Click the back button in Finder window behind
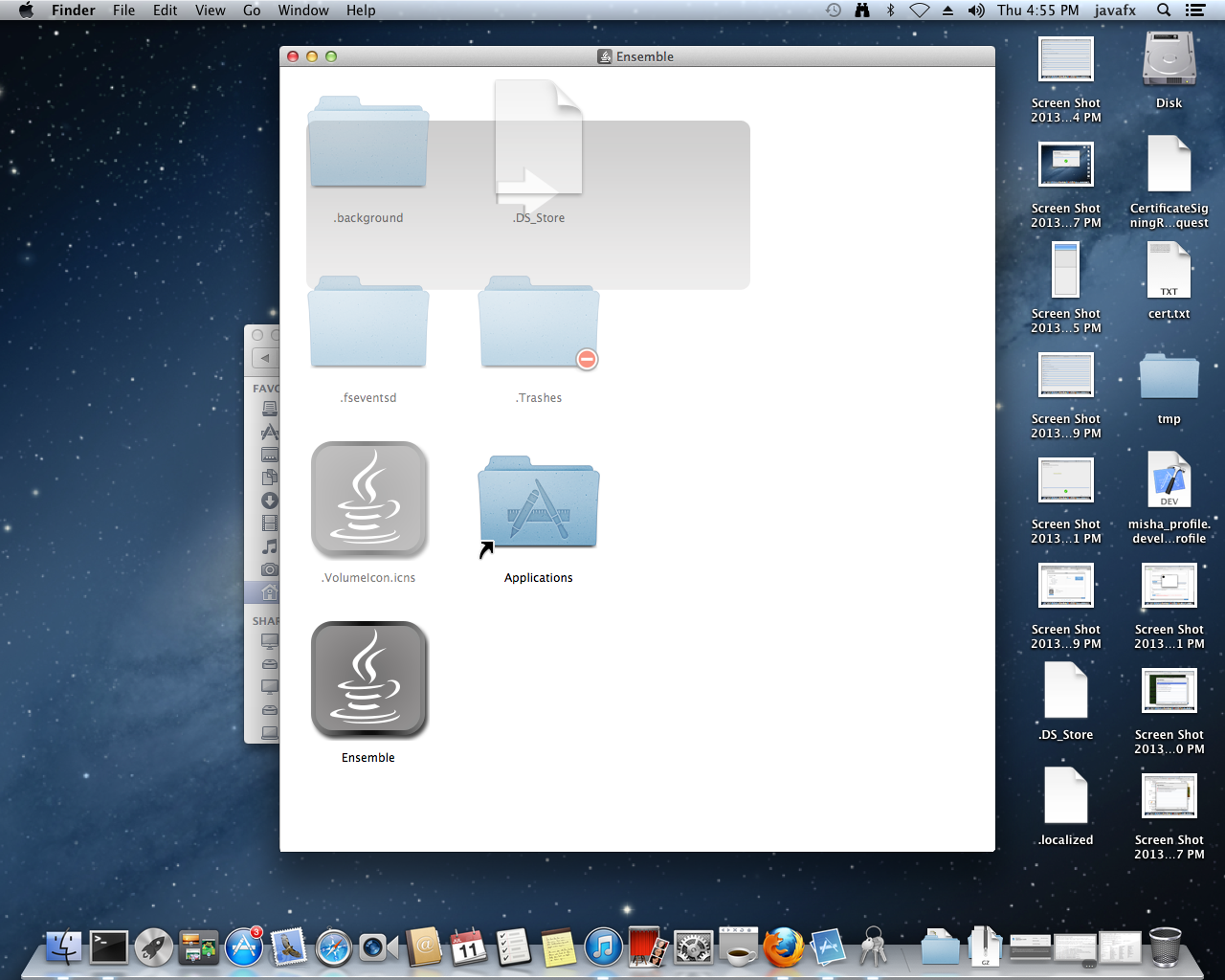This screenshot has height=980, width=1225. (x=265, y=358)
